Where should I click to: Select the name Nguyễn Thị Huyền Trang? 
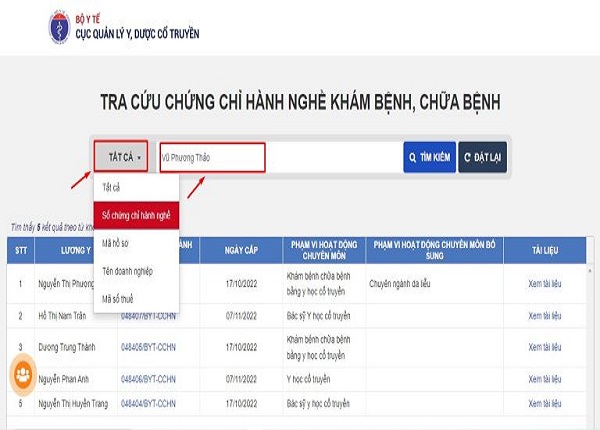tap(73, 404)
